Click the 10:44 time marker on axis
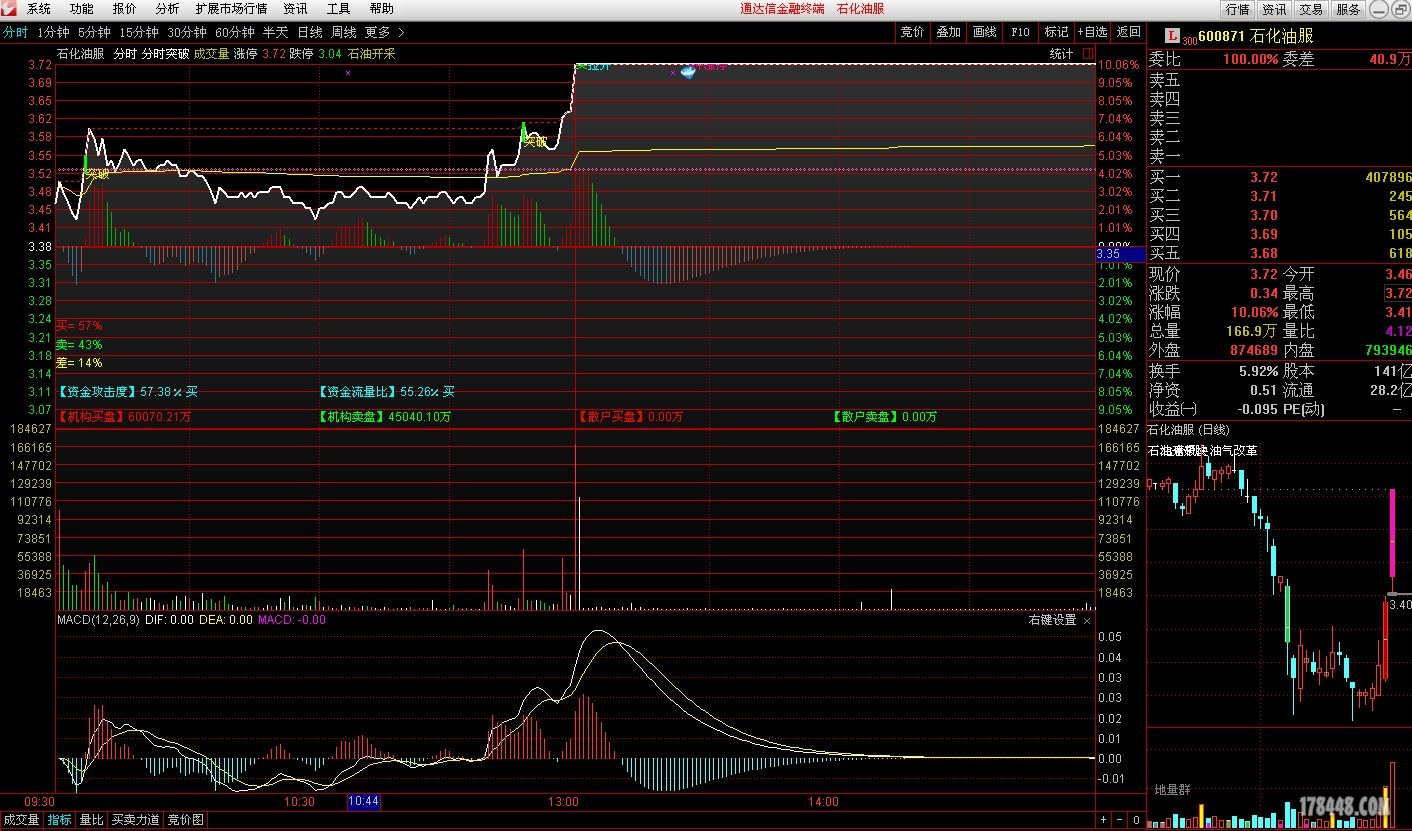Viewport: 1412px width, 831px height. click(363, 802)
